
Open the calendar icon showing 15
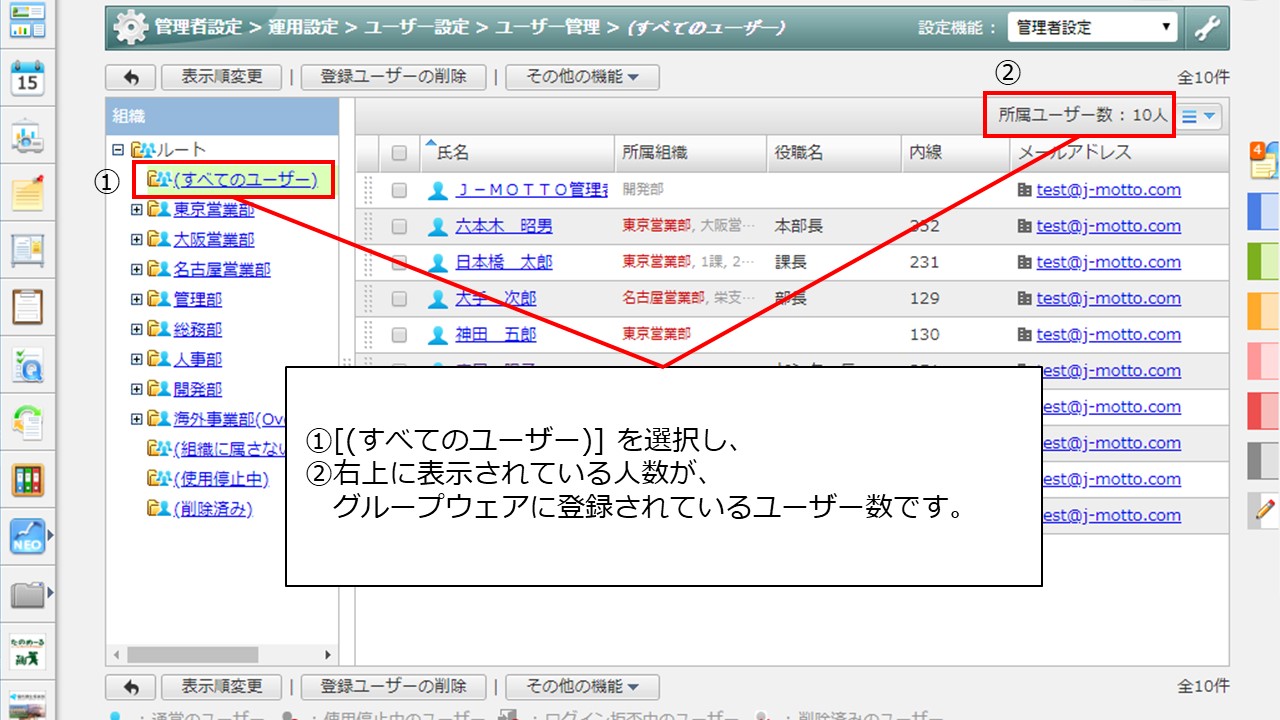(27, 78)
